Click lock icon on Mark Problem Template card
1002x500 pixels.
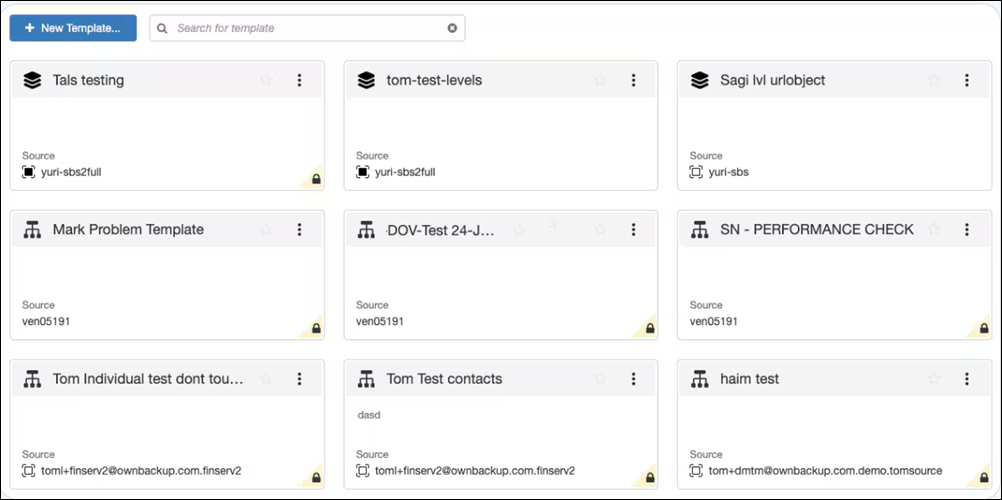tap(316, 329)
